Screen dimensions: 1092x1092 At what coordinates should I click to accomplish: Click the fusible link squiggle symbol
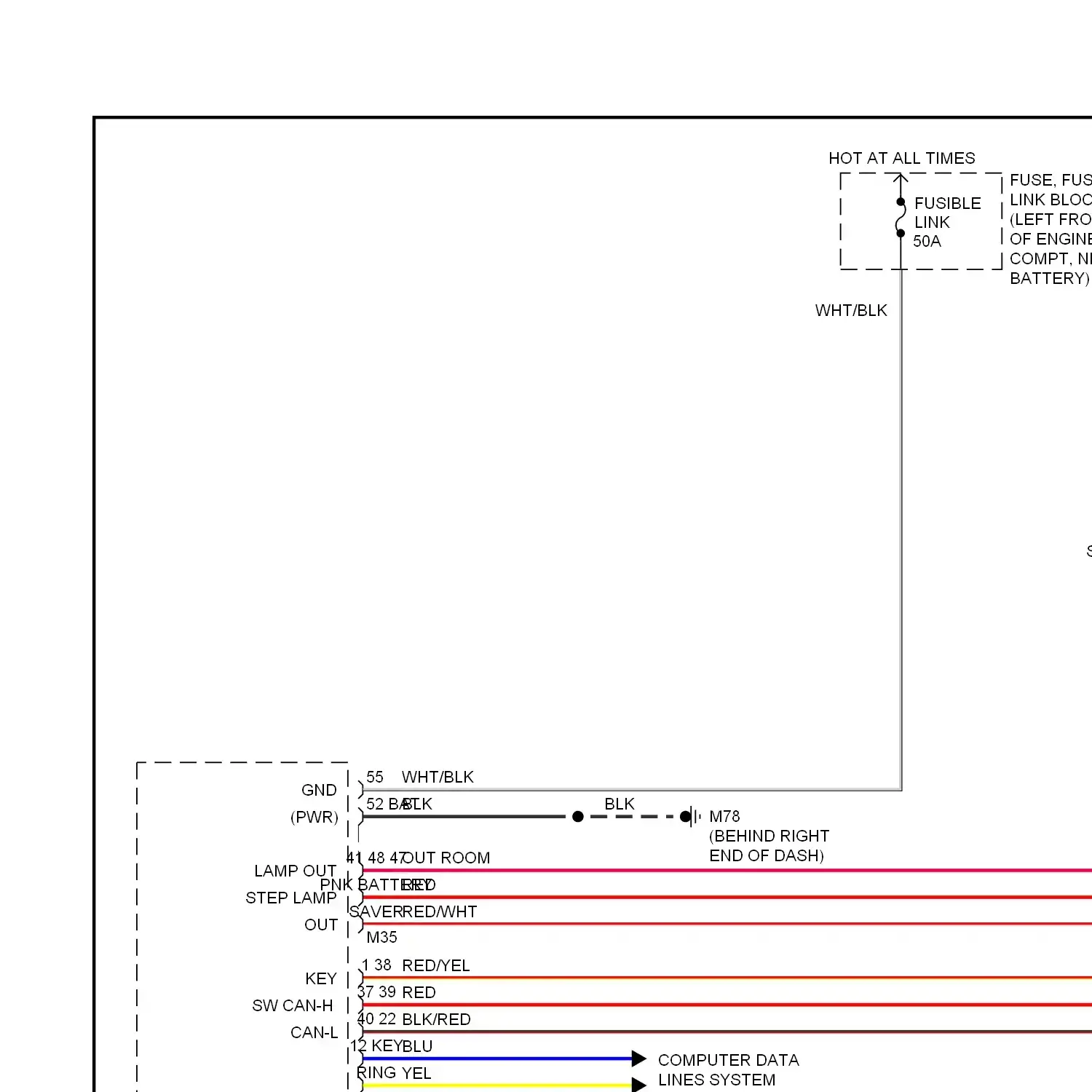(901, 218)
